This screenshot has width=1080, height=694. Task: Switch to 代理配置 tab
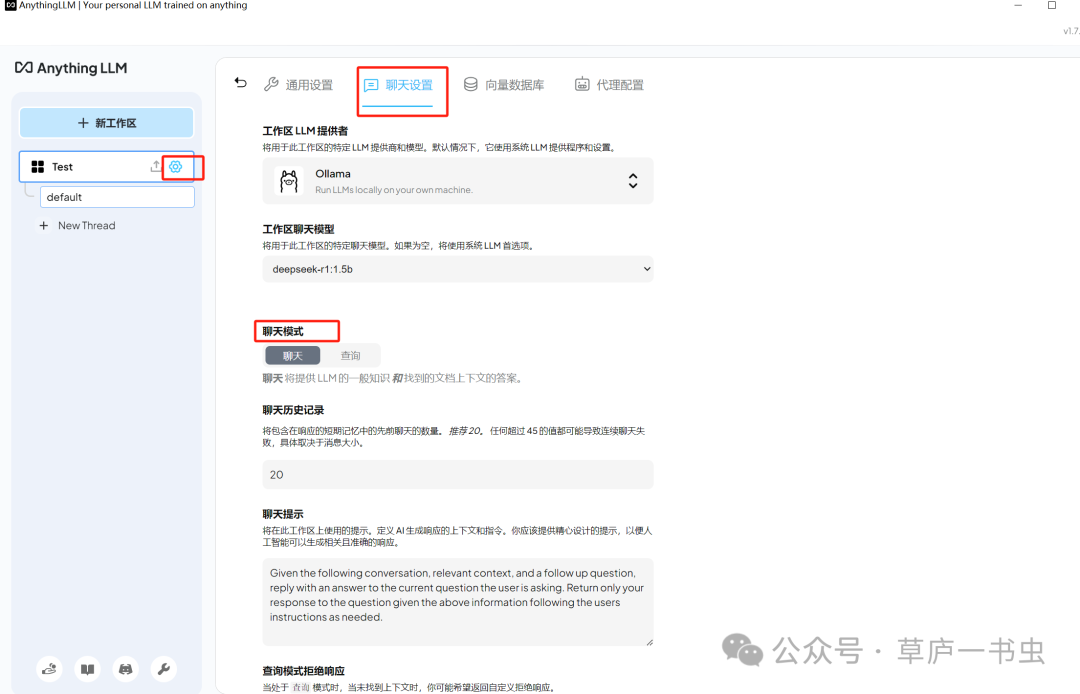point(610,85)
